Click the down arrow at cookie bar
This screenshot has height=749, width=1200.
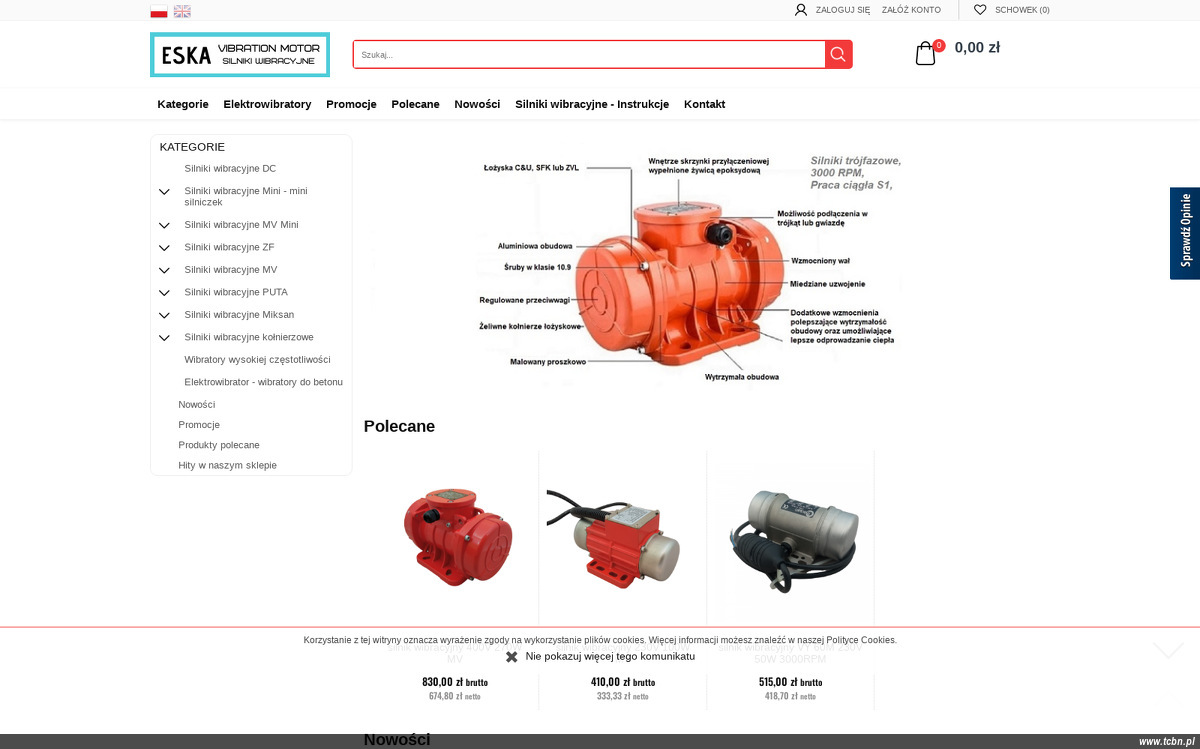point(1168,650)
